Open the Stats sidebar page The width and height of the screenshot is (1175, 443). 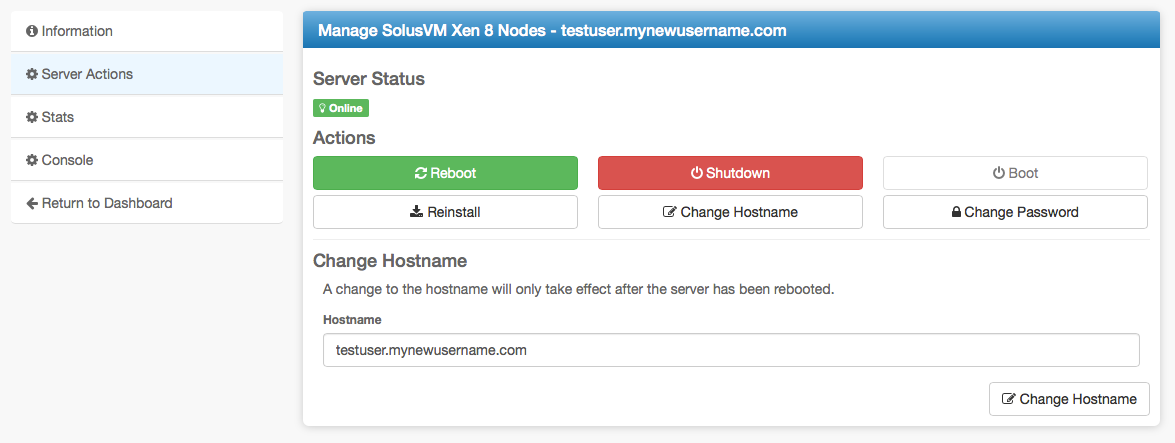[x=58, y=118]
